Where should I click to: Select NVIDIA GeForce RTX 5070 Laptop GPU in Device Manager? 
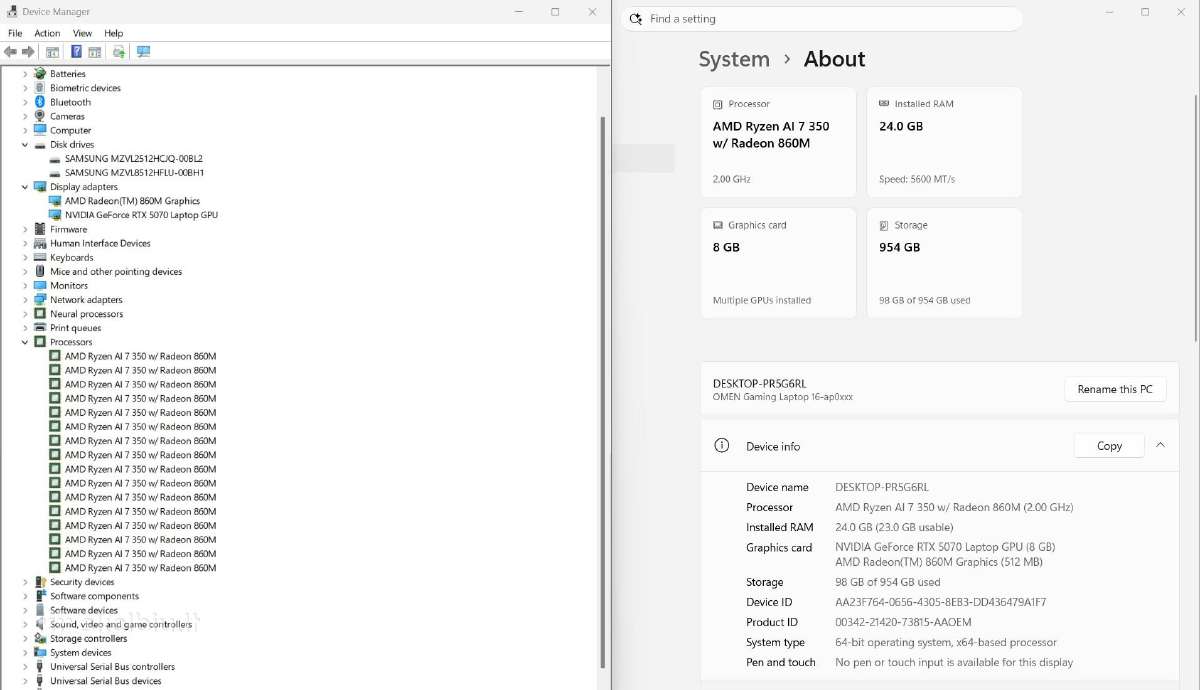click(x=141, y=215)
